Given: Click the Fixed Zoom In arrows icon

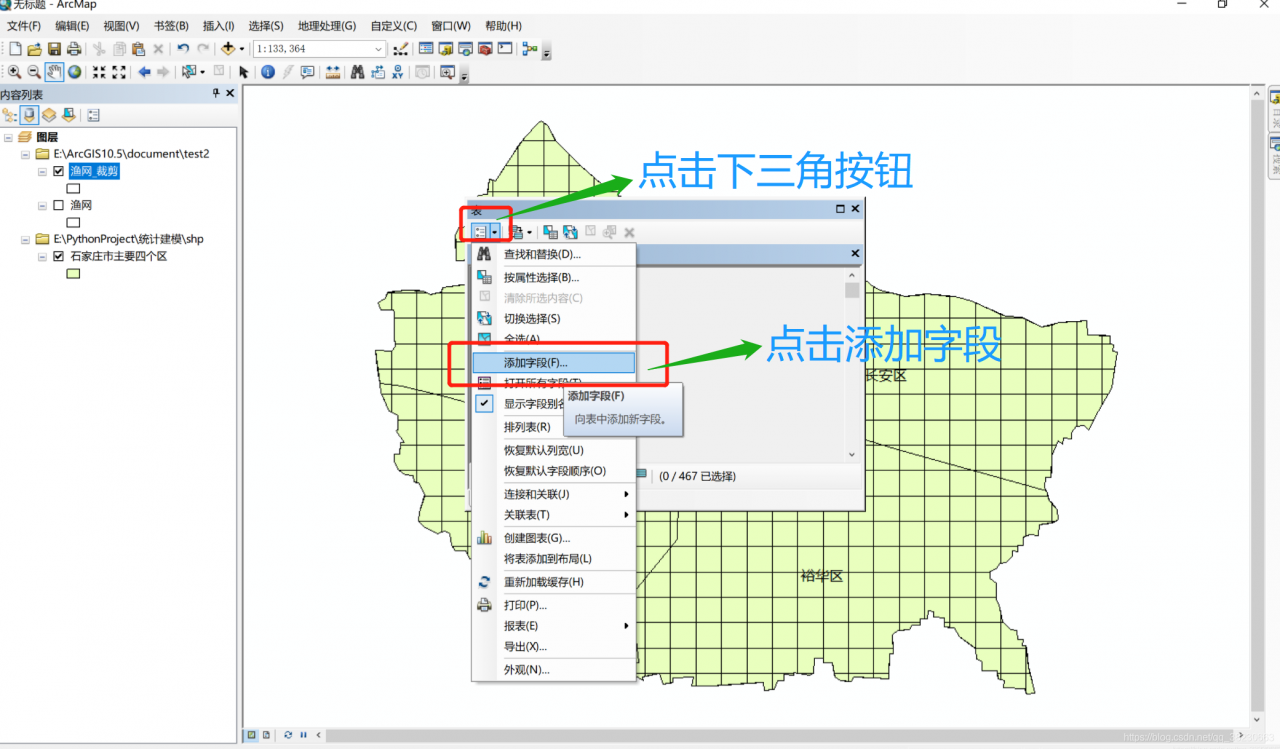Looking at the screenshot, I should coord(99,72).
